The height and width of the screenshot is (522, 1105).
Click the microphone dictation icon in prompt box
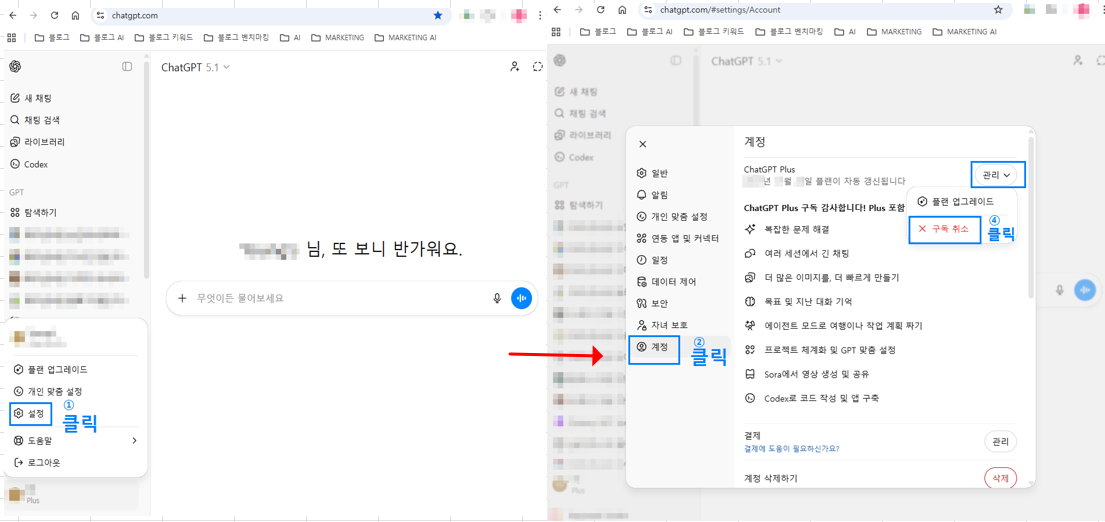497,298
